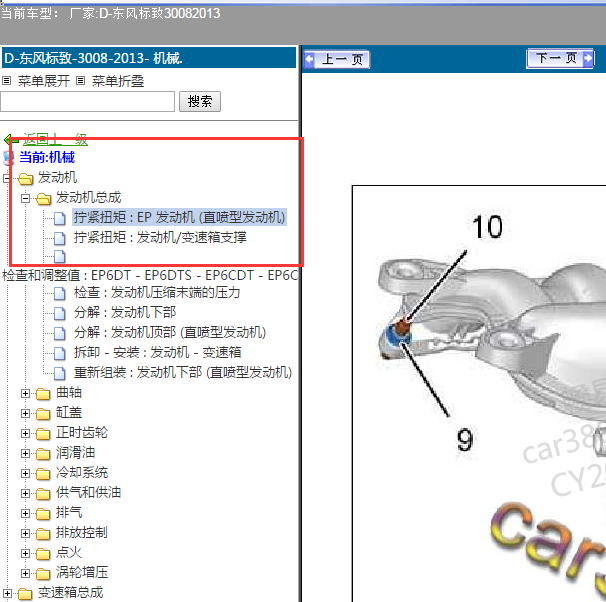The image size is (606, 602).
Task: Click the 点火 folder icon
Action: [x=43, y=554]
